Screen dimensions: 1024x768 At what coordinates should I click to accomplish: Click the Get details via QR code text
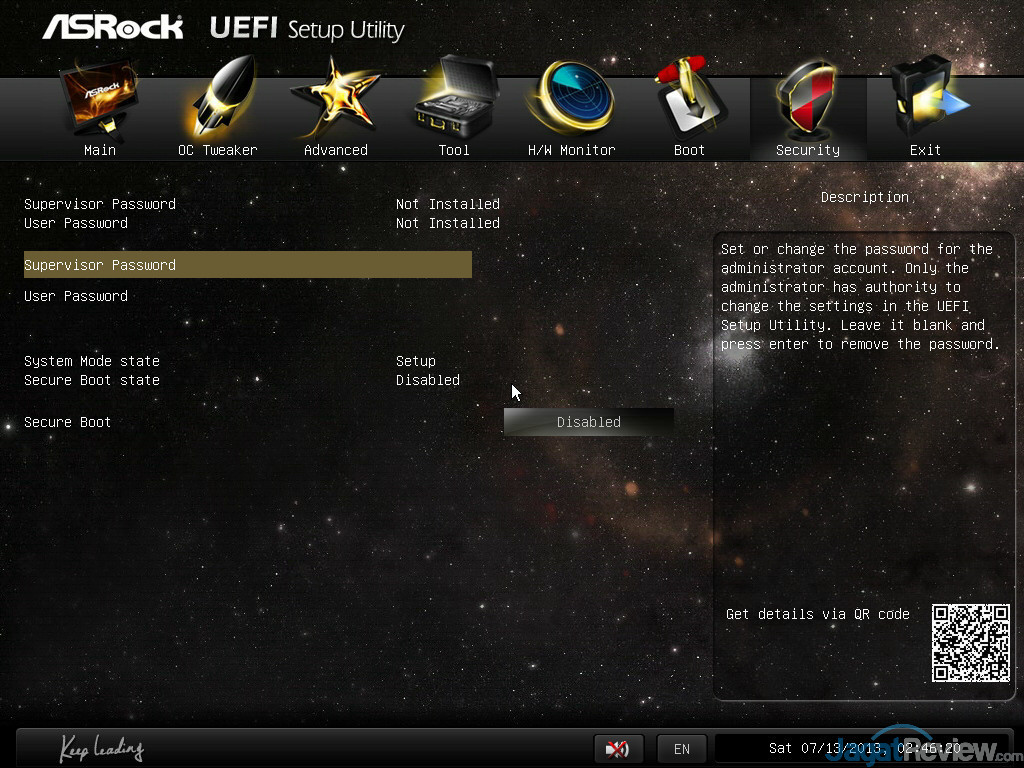pyautogui.click(x=817, y=614)
